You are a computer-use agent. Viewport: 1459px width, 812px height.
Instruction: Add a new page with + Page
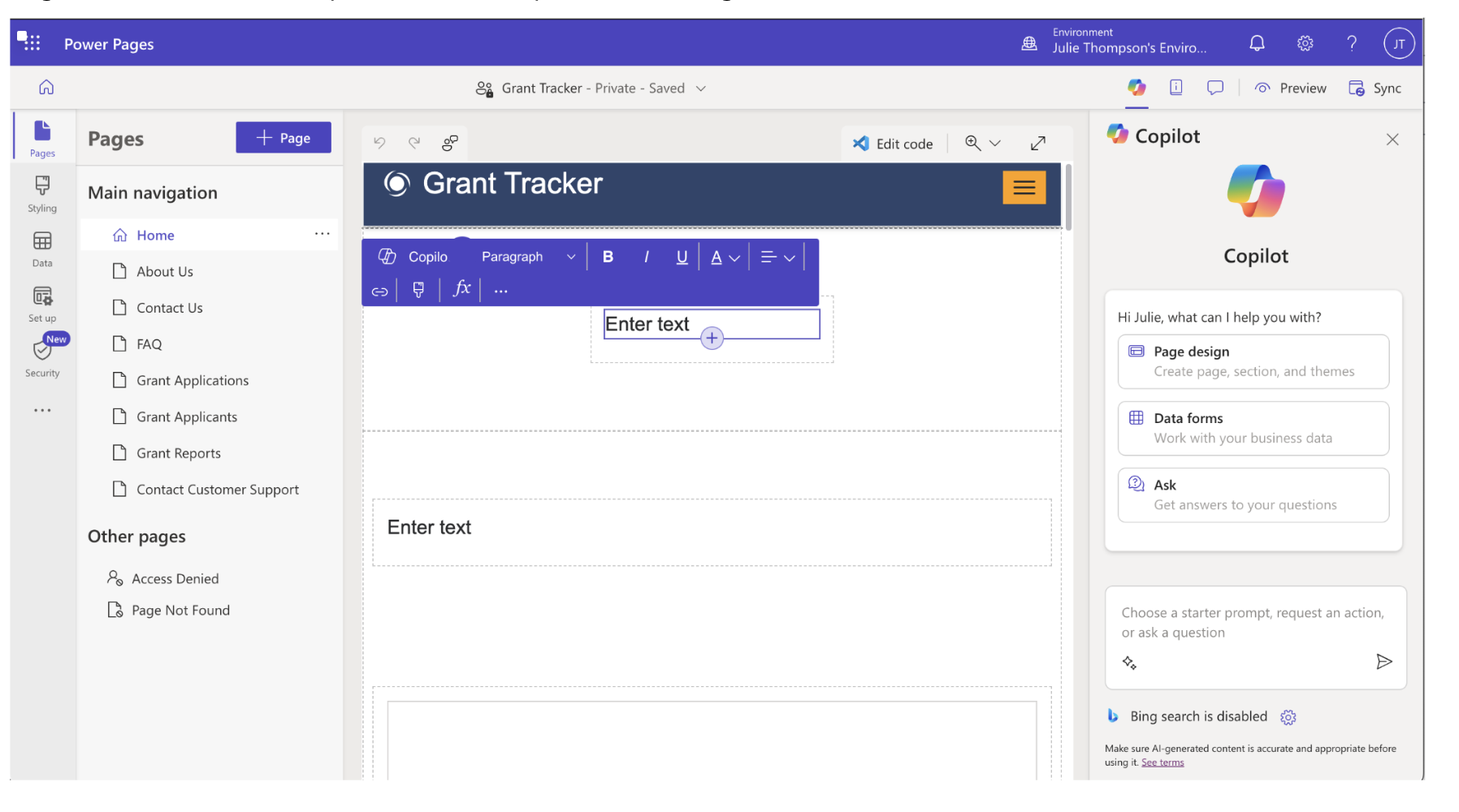(x=284, y=138)
